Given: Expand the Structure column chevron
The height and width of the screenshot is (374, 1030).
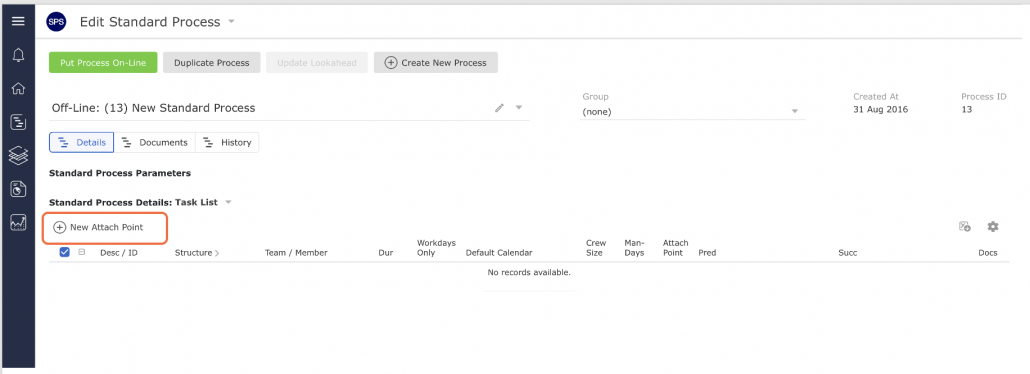Looking at the screenshot, I should click(217, 252).
